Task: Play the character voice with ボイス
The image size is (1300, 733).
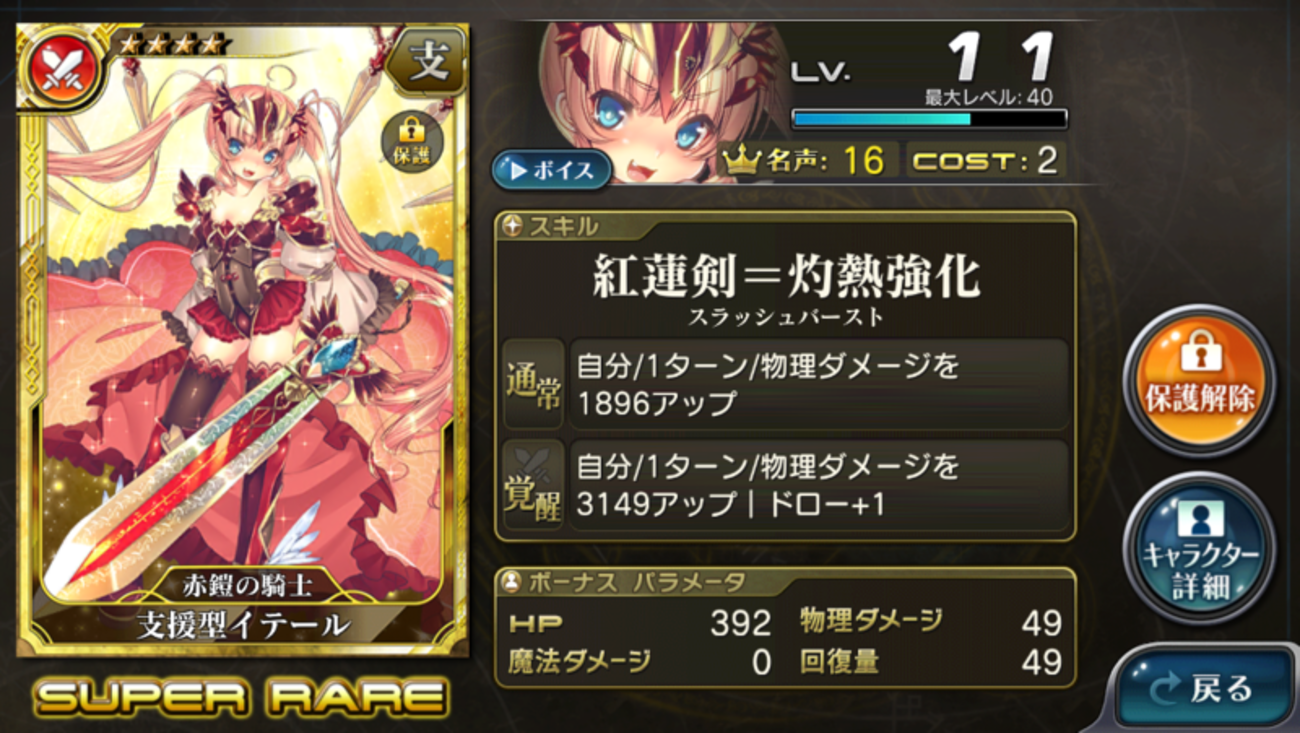Action: click(551, 170)
